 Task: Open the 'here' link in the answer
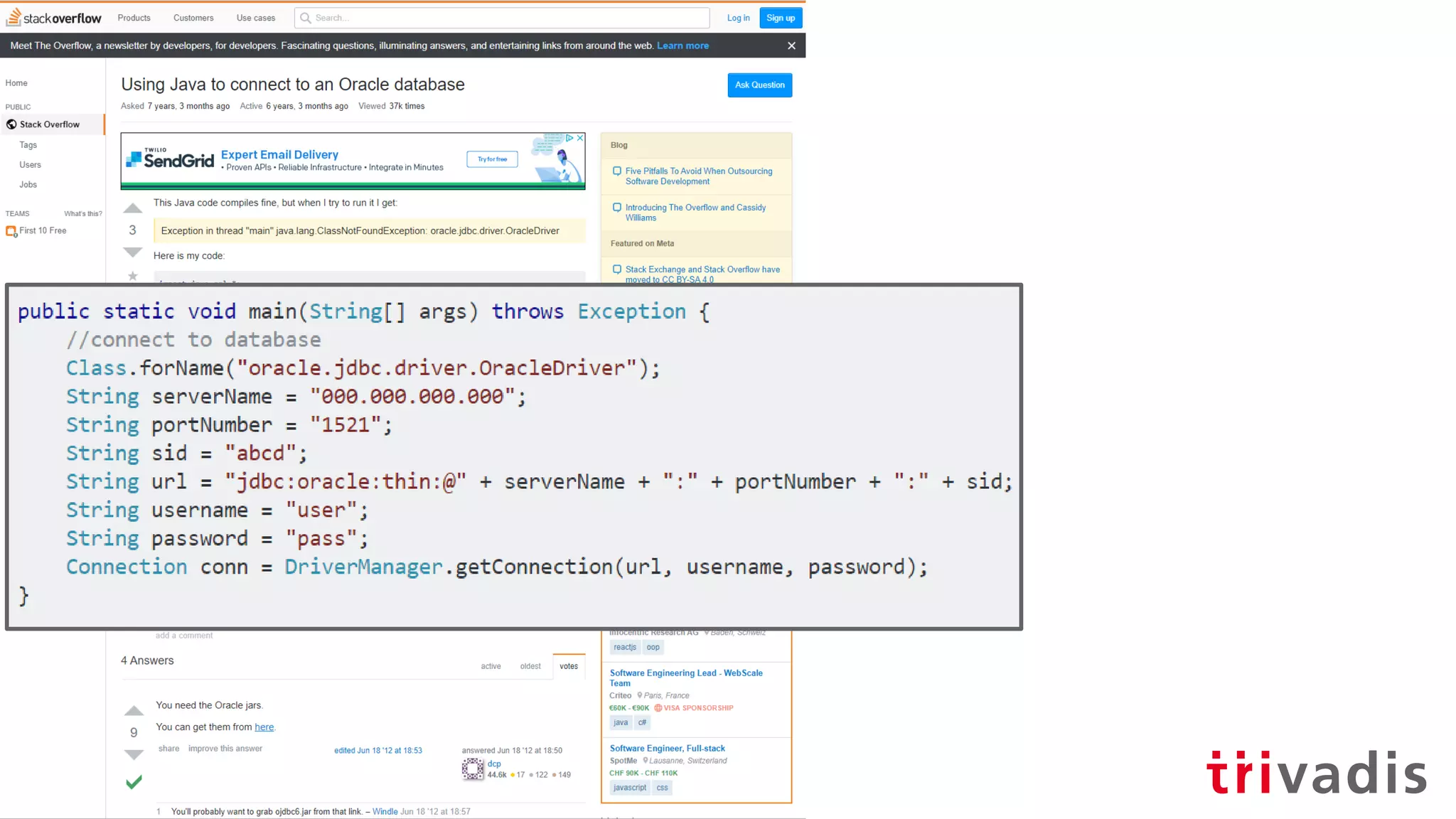(264, 727)
